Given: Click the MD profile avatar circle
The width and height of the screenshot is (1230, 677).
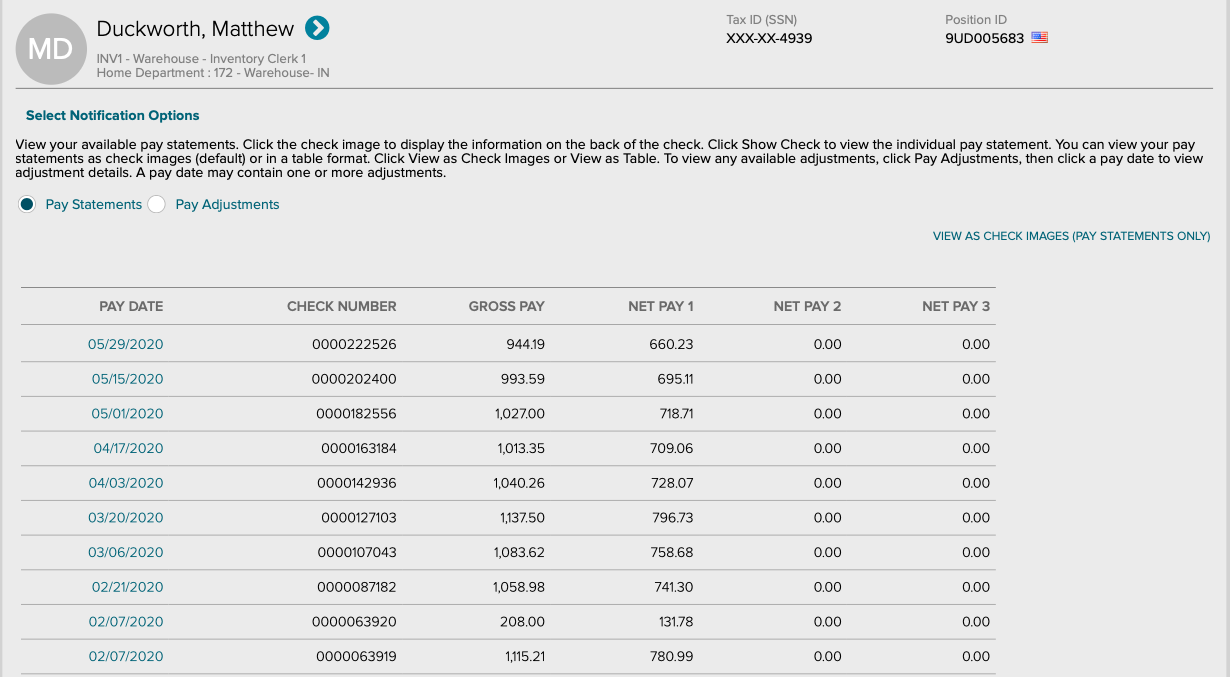Looking at the screenshot, I should [50, 49].
